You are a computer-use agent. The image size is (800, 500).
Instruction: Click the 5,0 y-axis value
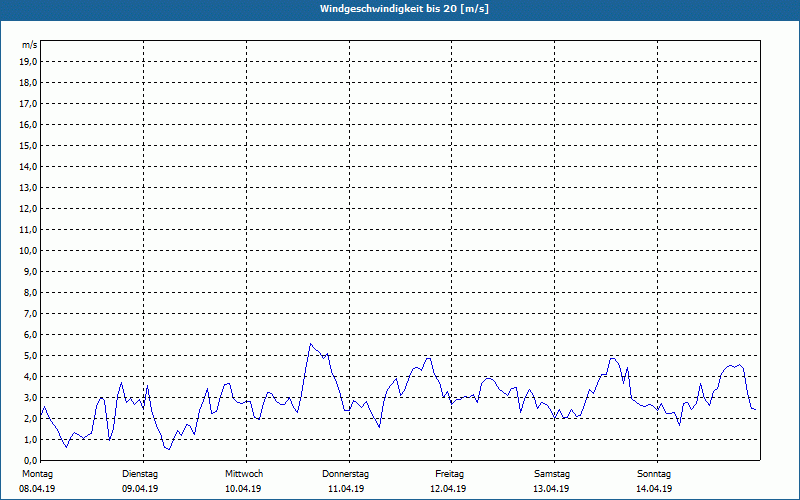pos(30,355)
